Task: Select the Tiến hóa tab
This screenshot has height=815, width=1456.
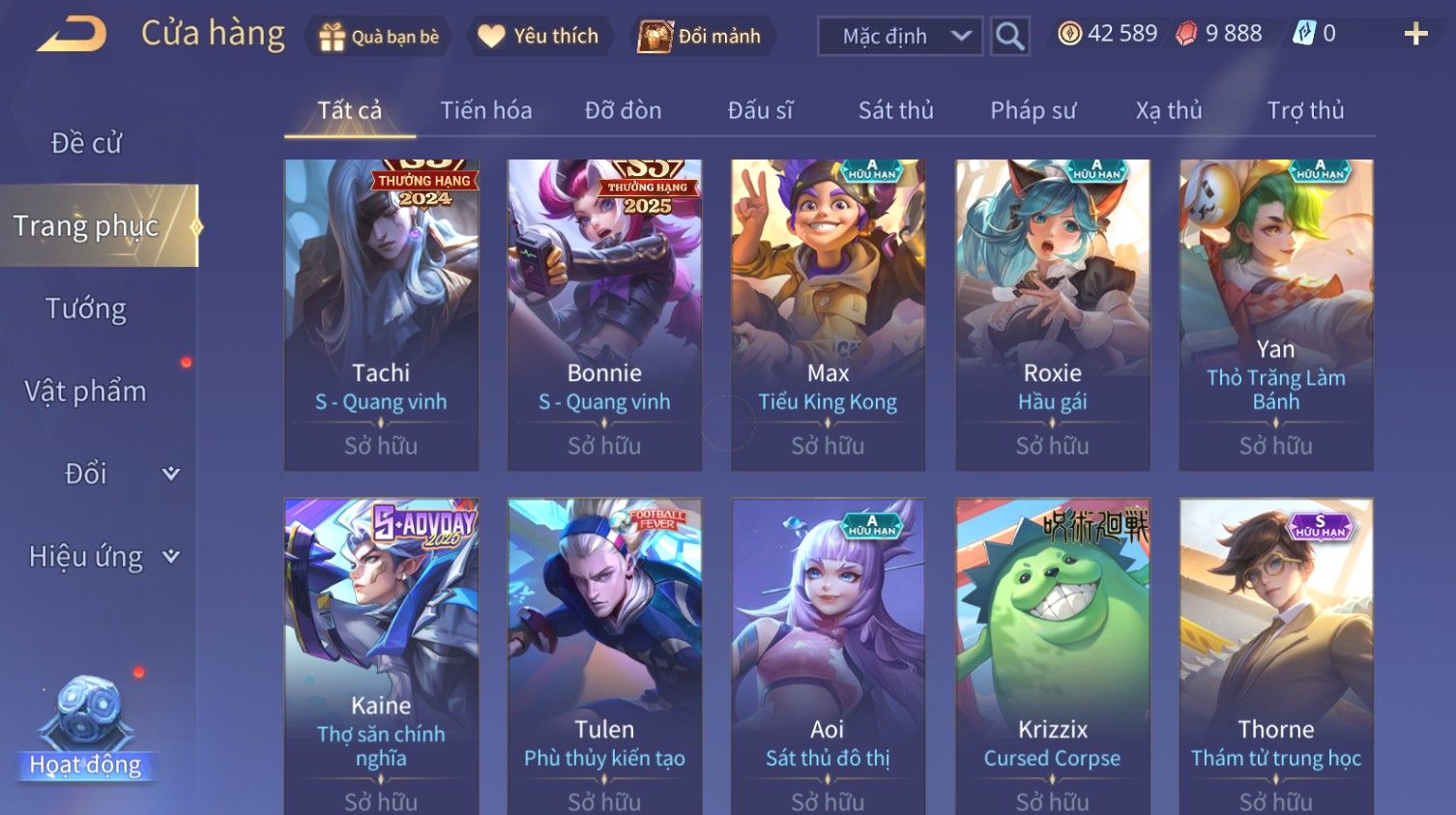Action: [486, 110]
